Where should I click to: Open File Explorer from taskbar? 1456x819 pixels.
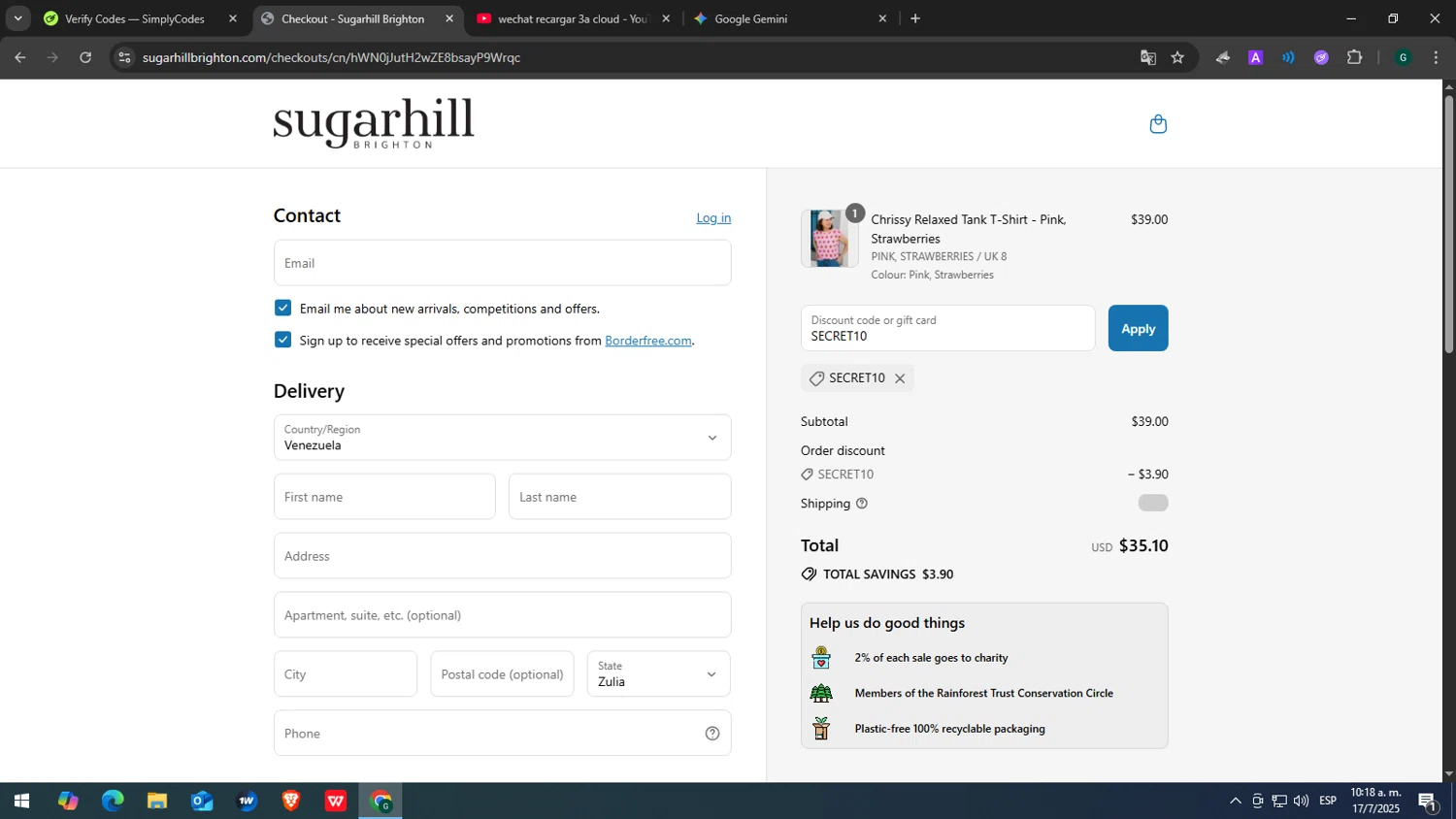(157, 801)
